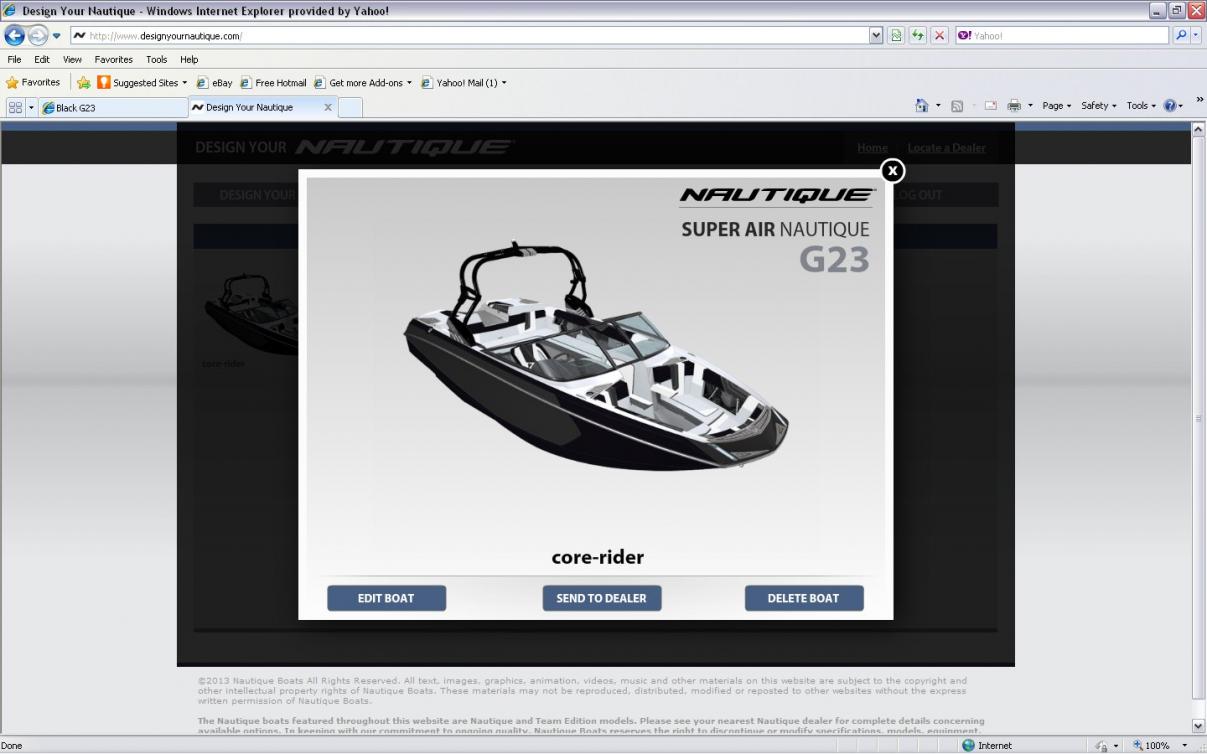Open the Help menu
The height and width of the screenshot is (754, 1207).
point(189,60)
